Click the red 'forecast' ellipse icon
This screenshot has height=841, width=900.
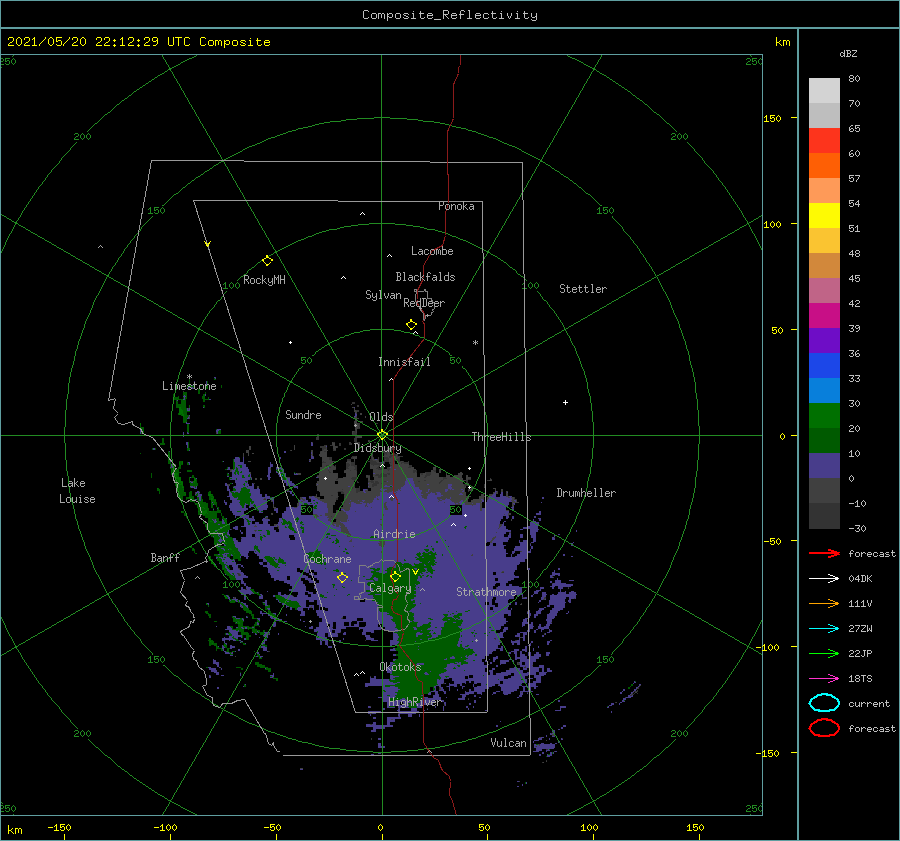pos(824,728)
